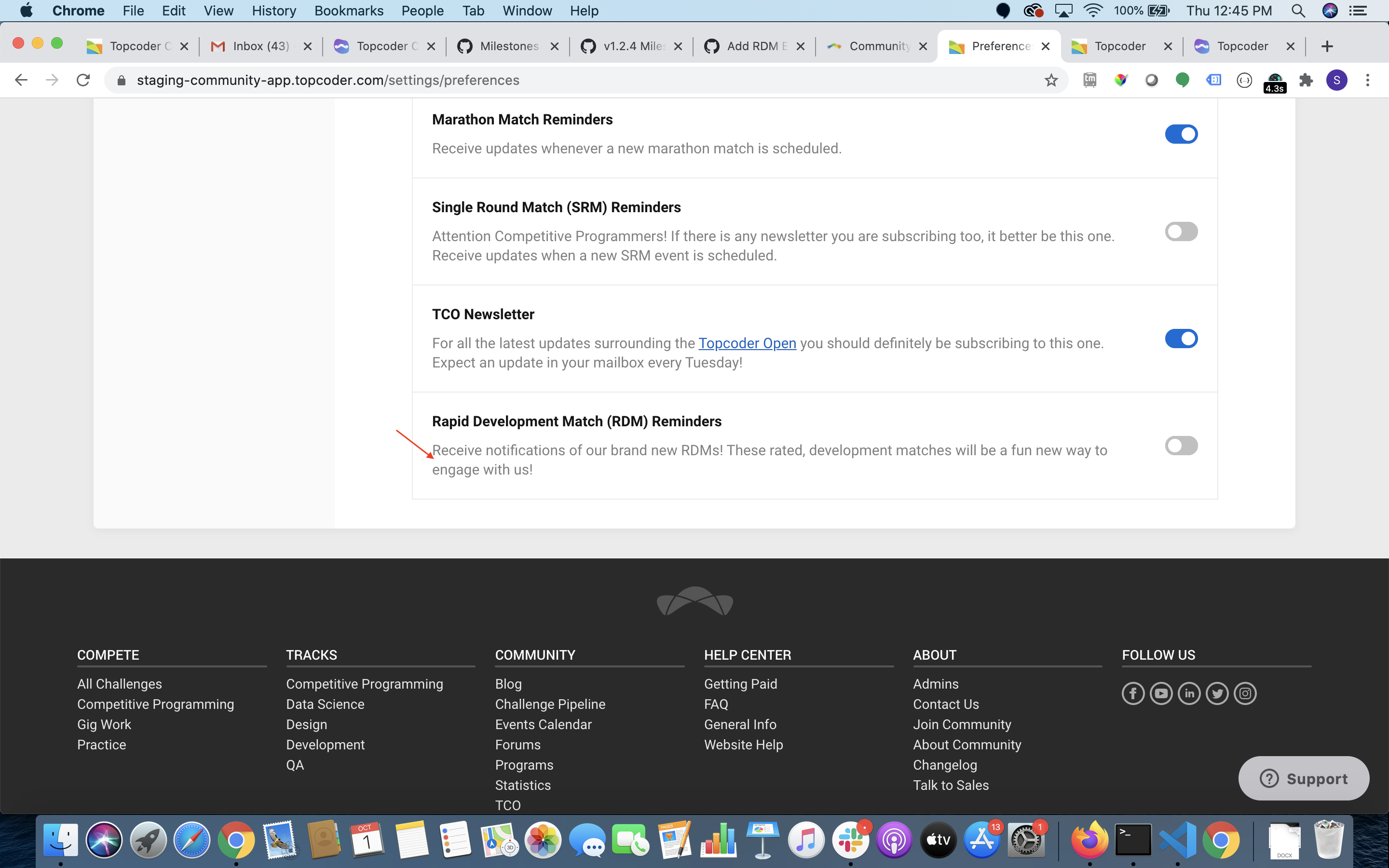Open a new browser tab
1389x868 pixels.
[x=1326, y=46]
